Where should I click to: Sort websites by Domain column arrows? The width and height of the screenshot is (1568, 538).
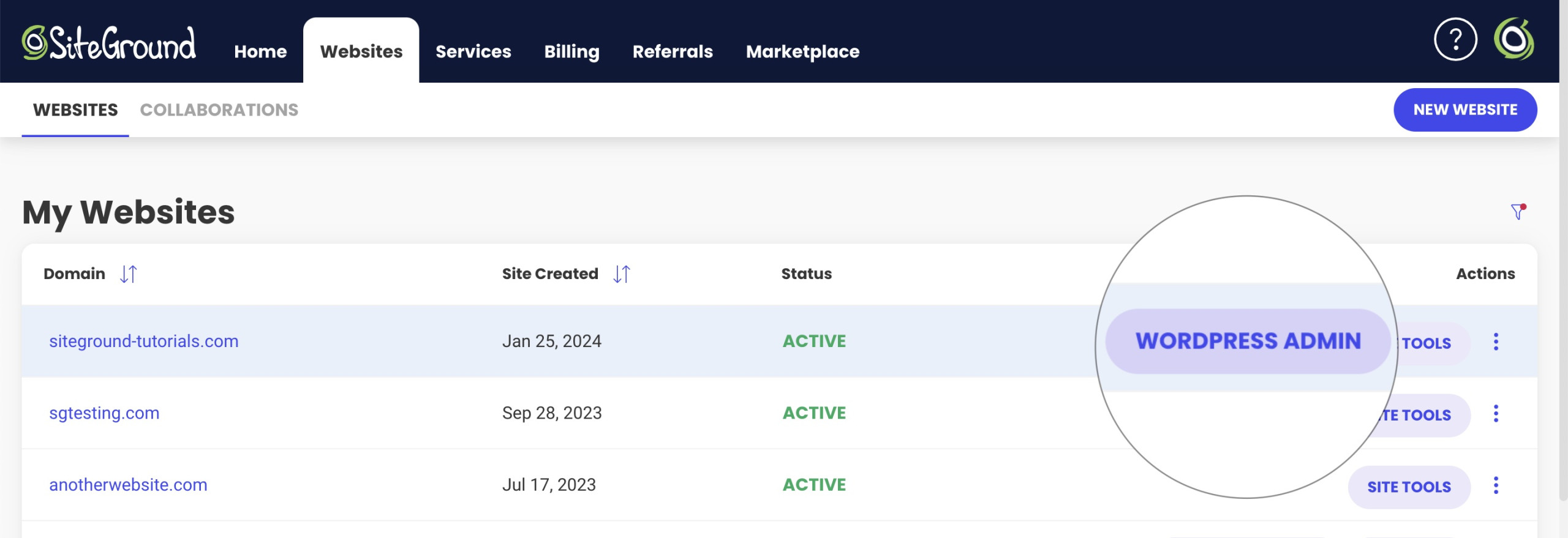tap(129, 274)
